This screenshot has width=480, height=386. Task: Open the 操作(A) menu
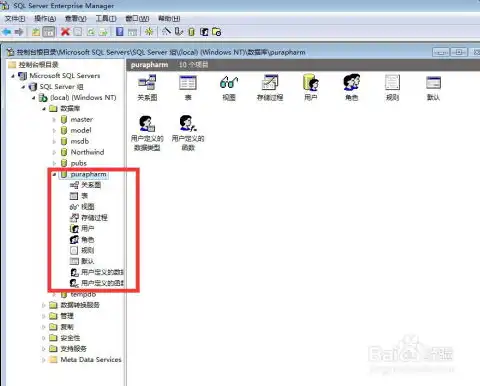pyautogui.click(x=45, y=19)
